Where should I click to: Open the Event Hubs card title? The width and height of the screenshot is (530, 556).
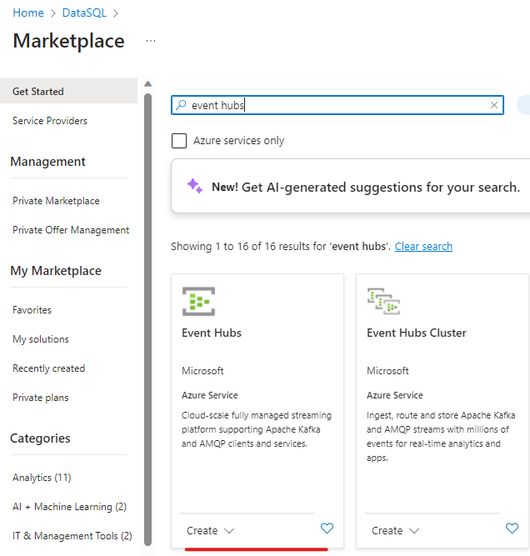212,333
